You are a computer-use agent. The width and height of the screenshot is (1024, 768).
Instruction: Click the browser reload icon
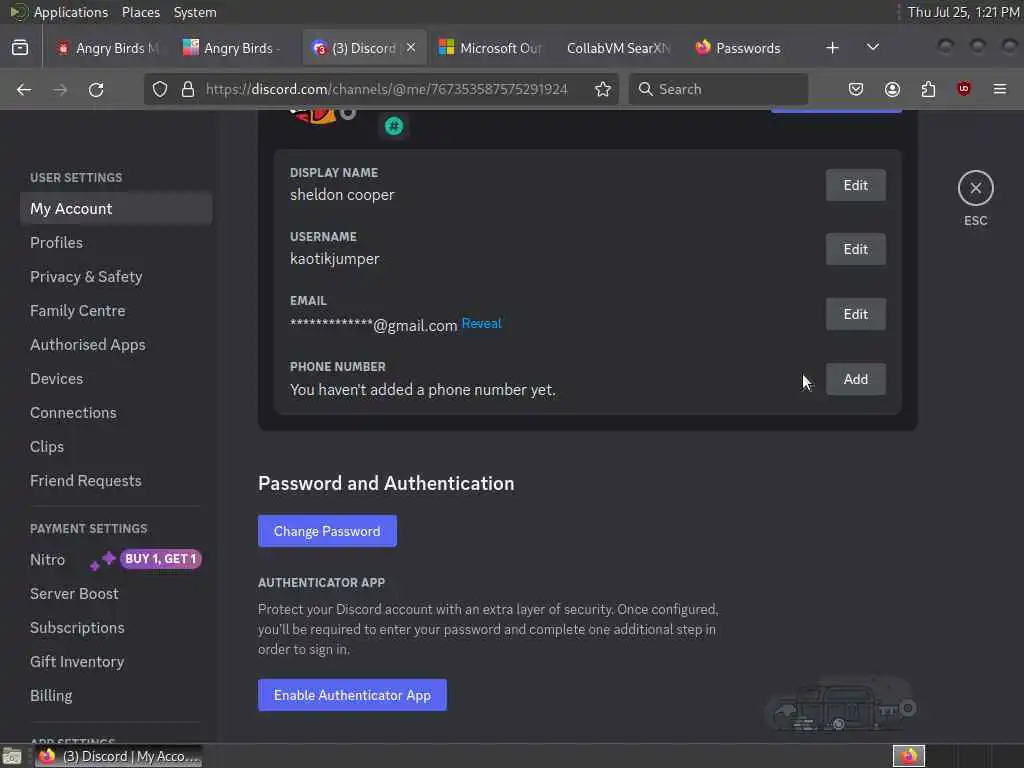coord(96,89)
